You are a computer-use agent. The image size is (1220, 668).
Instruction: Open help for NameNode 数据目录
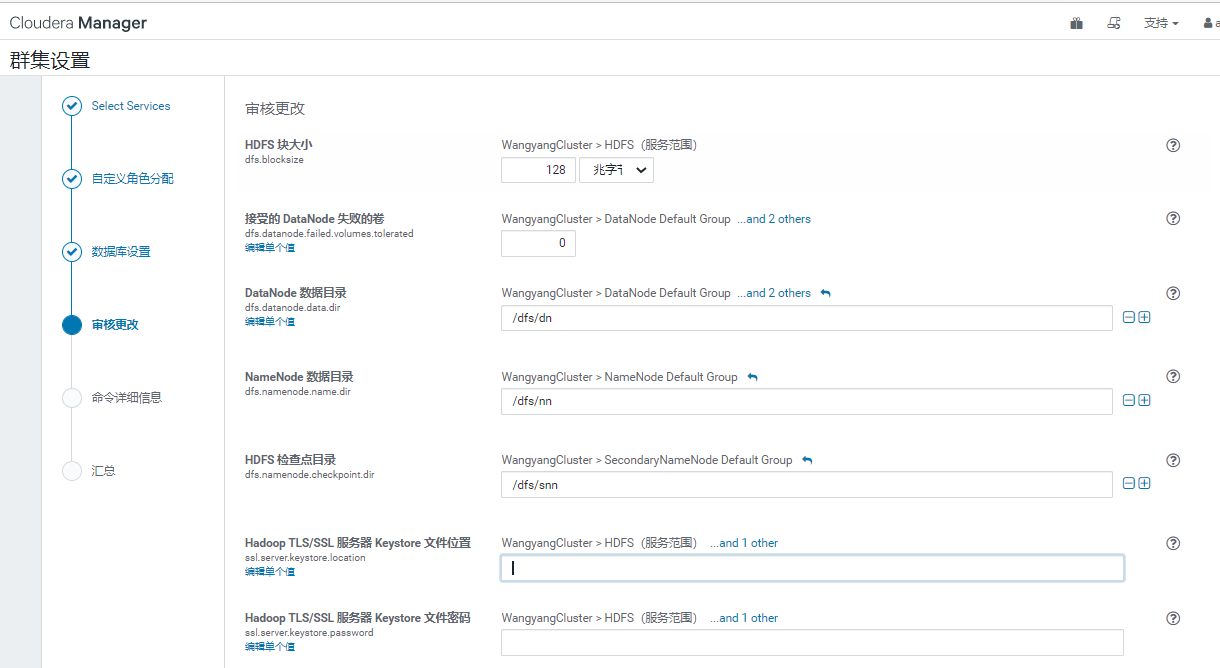1174,376
